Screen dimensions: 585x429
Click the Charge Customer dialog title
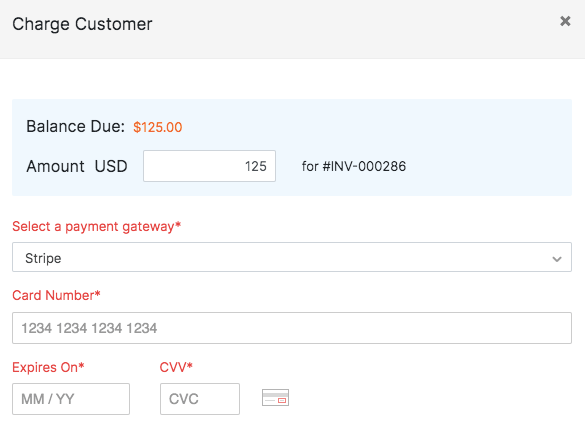(x=82, y=24)
